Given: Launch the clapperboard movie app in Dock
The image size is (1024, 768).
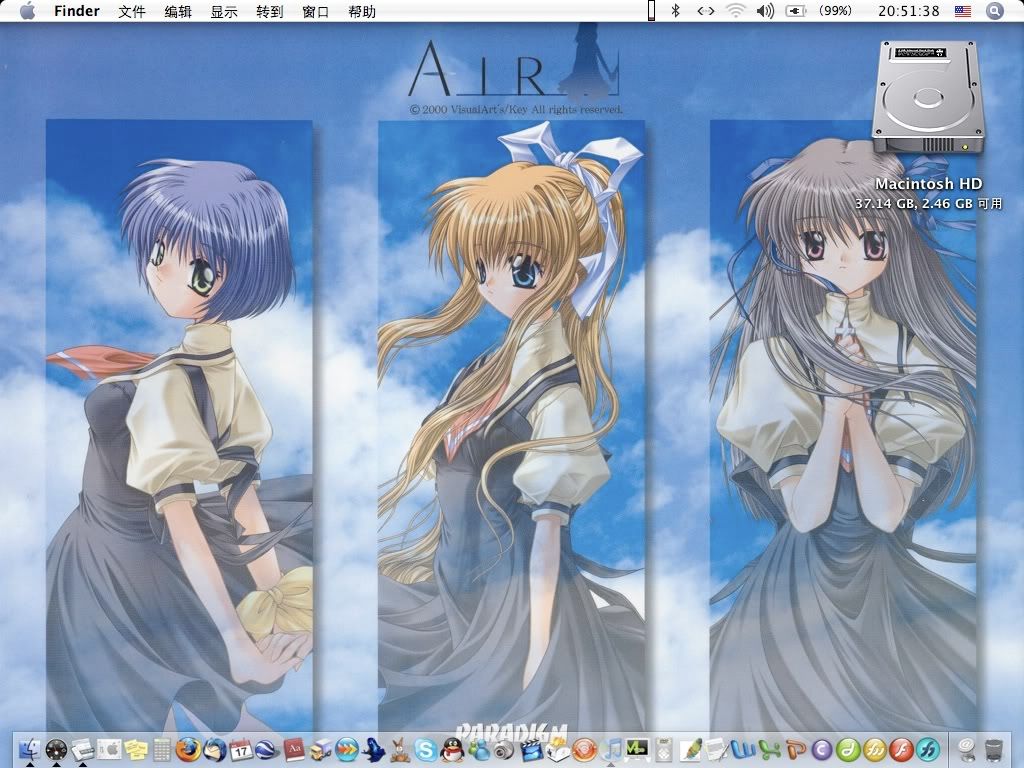Looking at the screenshot, I should pyautogui.click(x=531, y=749).
